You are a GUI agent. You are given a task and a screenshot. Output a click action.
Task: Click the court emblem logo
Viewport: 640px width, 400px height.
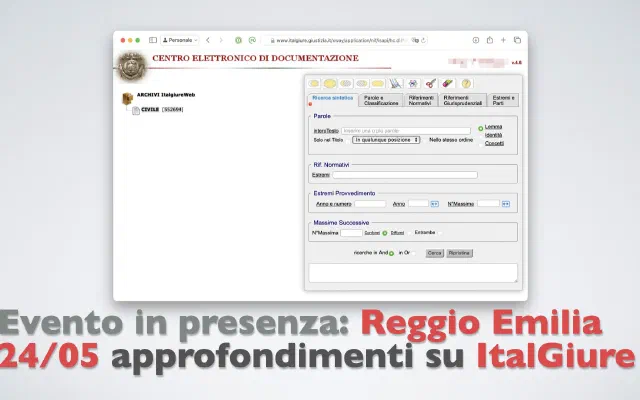point(132,67)
